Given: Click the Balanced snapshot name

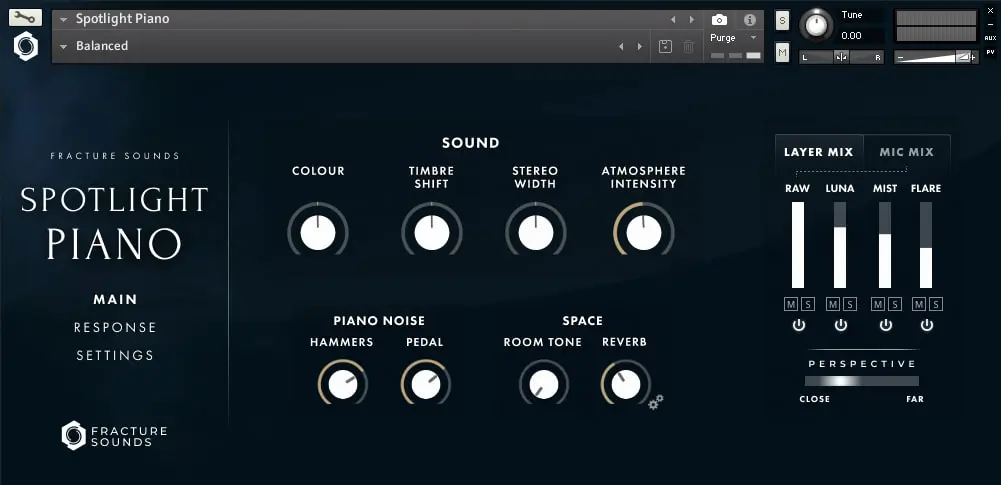Looking at the screenshot, I should 102,46.
